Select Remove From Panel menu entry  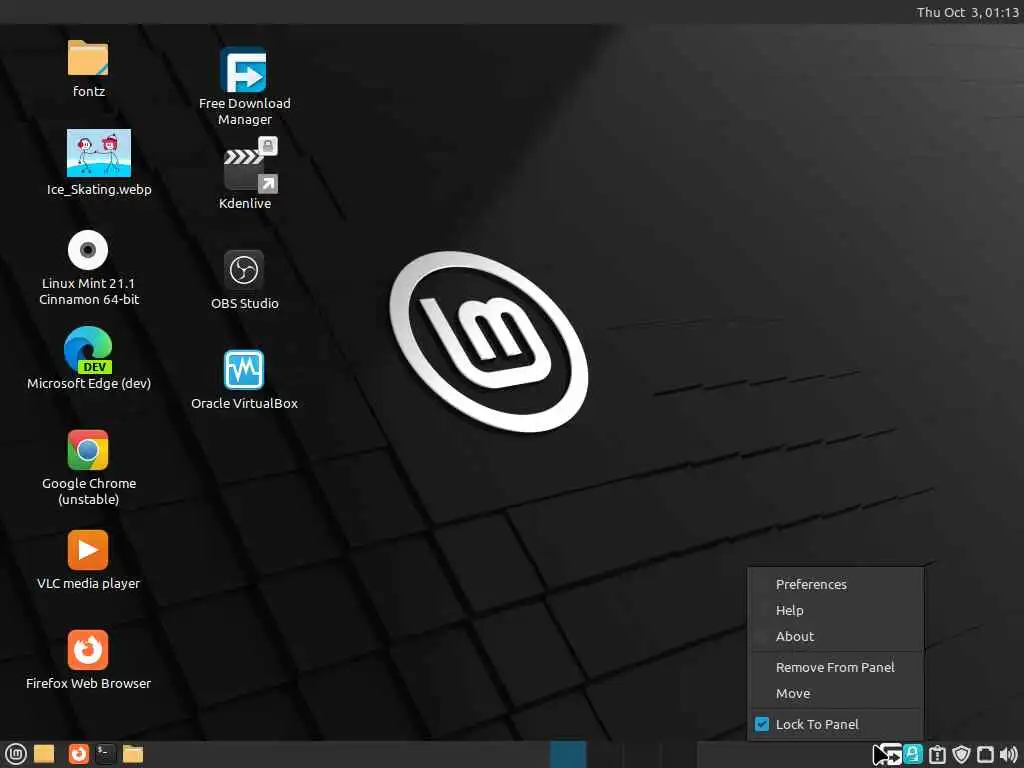click(835, 667)
